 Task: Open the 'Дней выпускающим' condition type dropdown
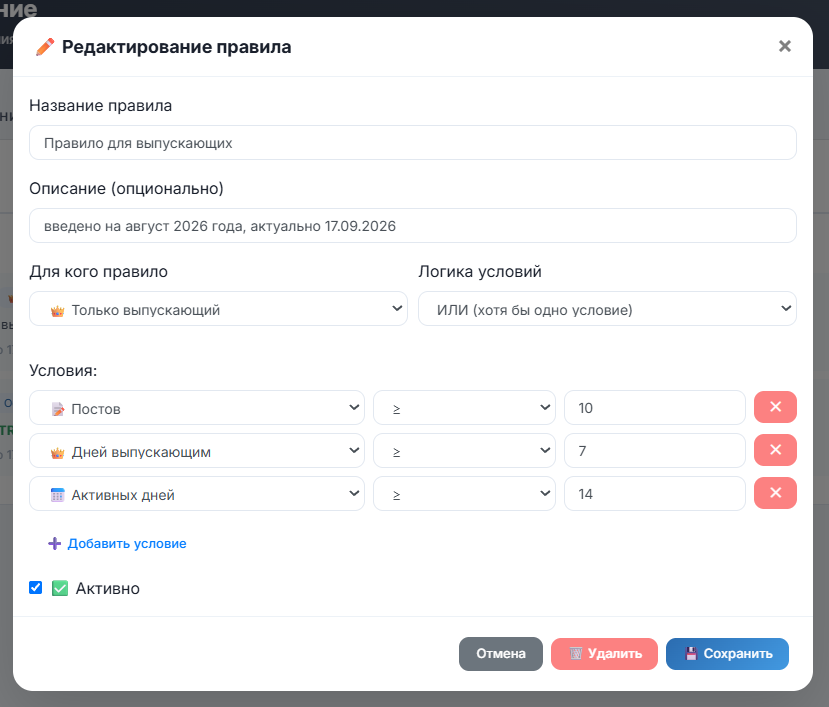(197, 451)
